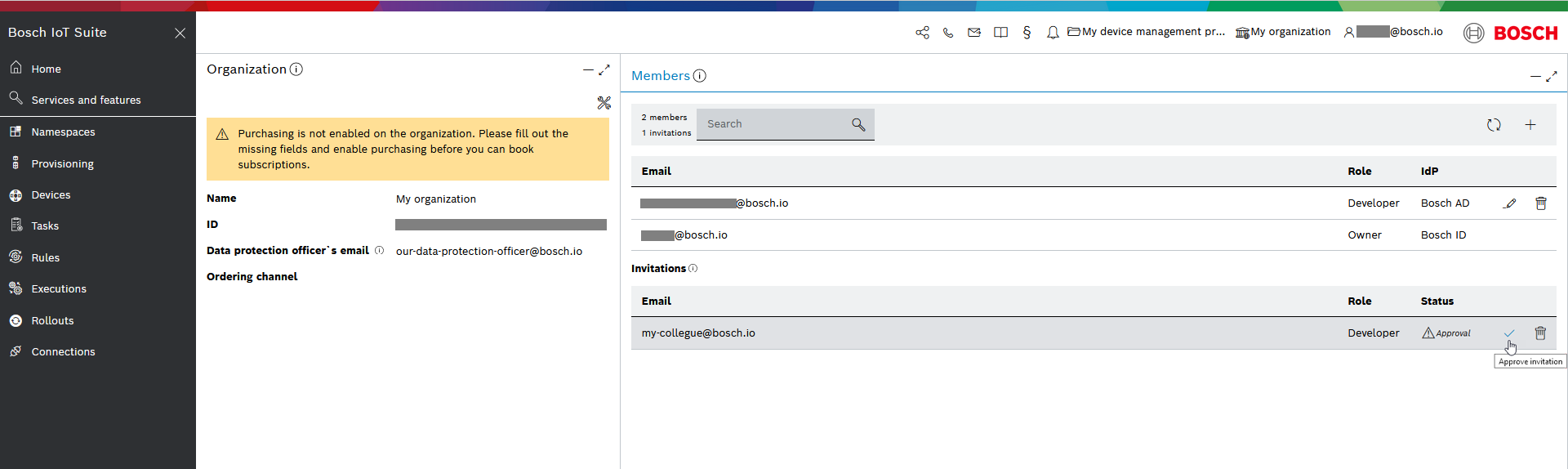Open My device management project selector
This screenshot has height=469, width=1568.
click(x=1147, y=32)
